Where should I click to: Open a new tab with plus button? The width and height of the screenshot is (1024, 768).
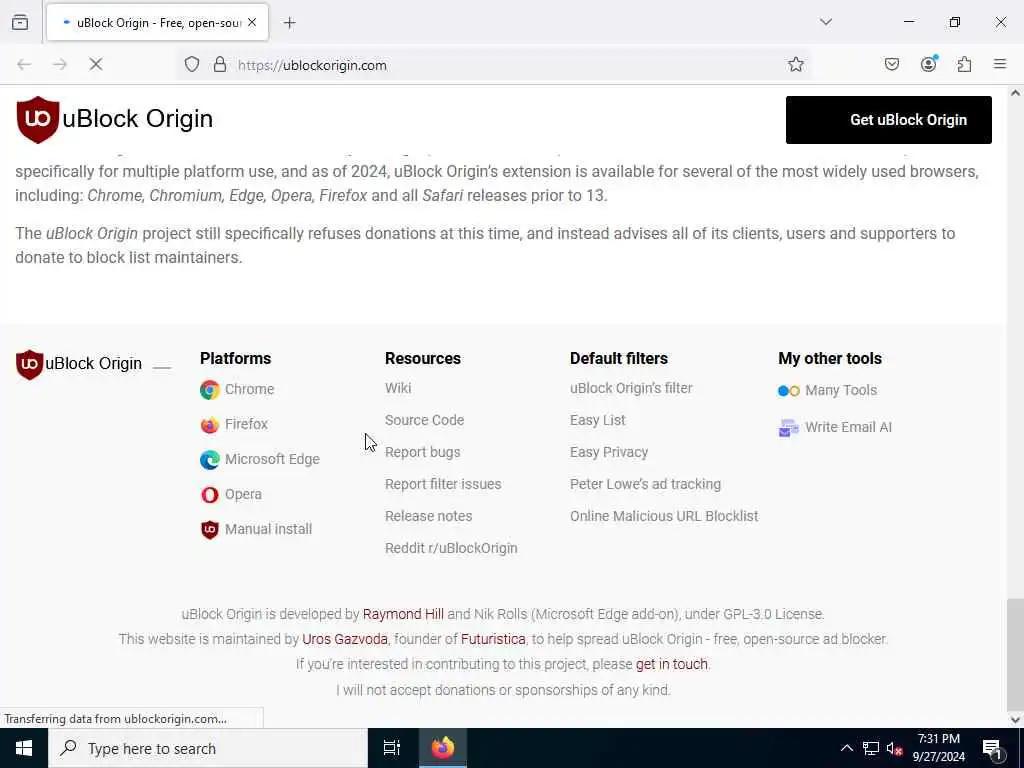pos(290,23)
